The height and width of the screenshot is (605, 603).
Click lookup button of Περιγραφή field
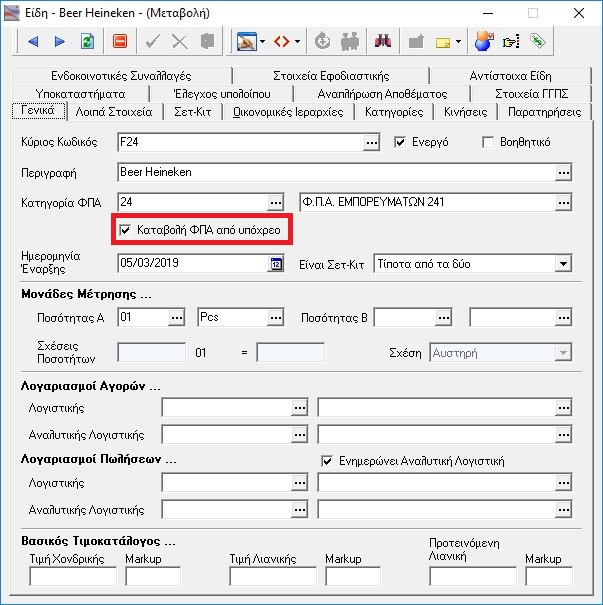[x=563, y=173]
